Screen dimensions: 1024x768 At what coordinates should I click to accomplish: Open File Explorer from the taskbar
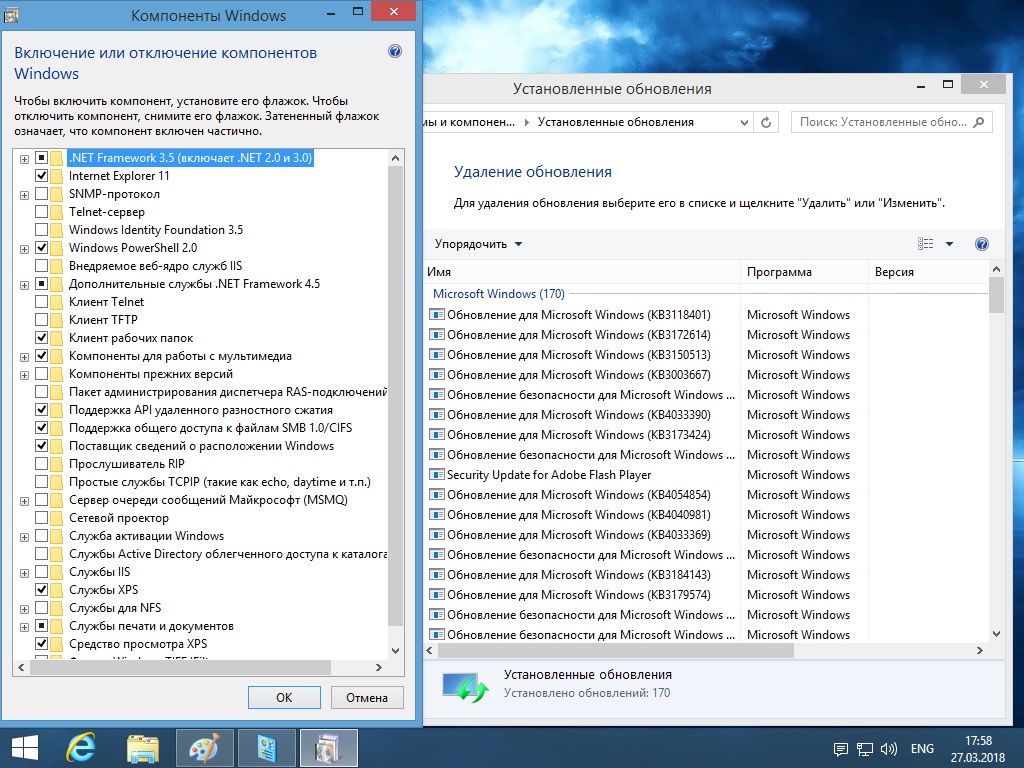tap(142, 747)
